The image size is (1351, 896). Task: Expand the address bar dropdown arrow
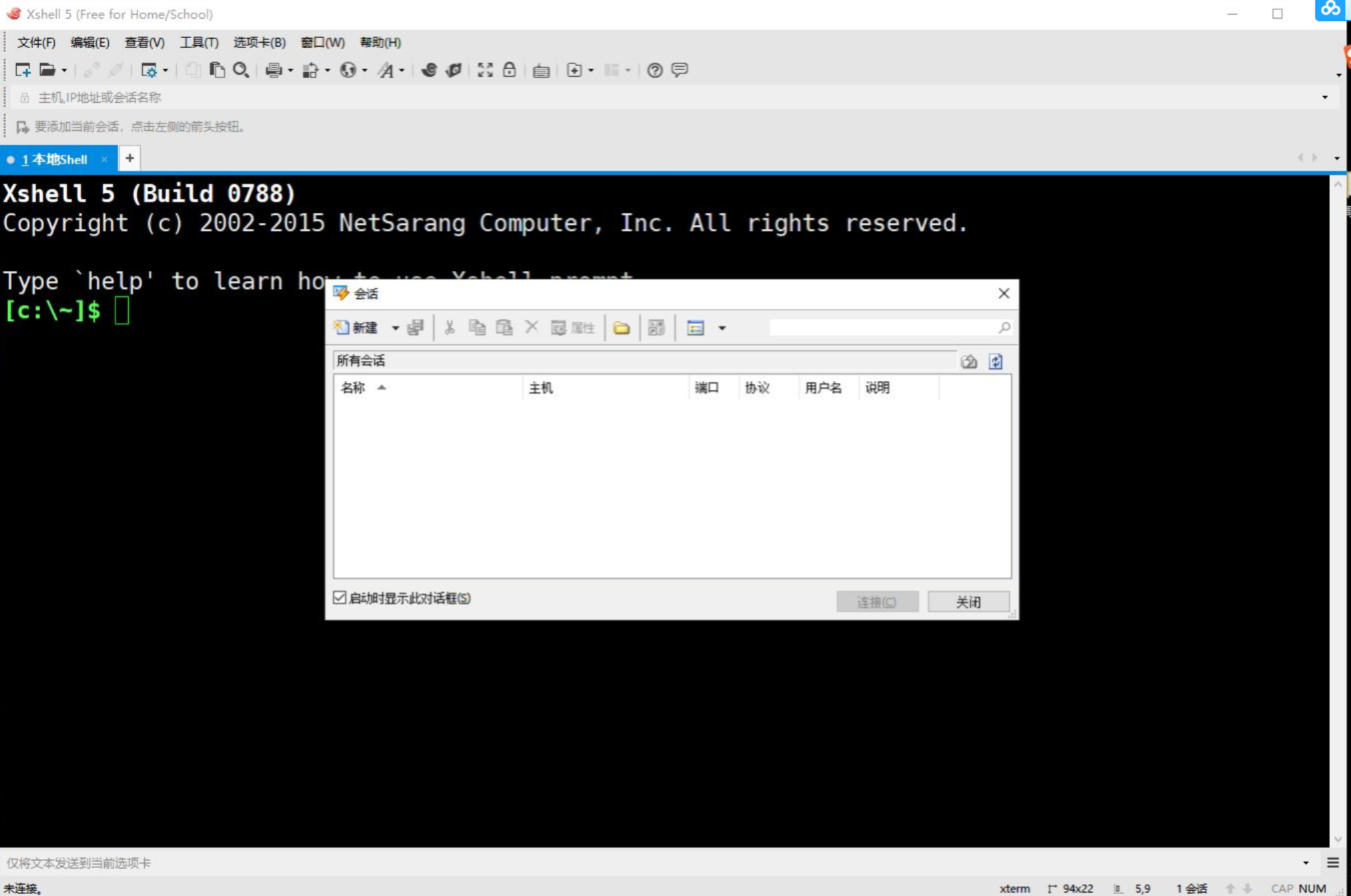click(1325, 97)
